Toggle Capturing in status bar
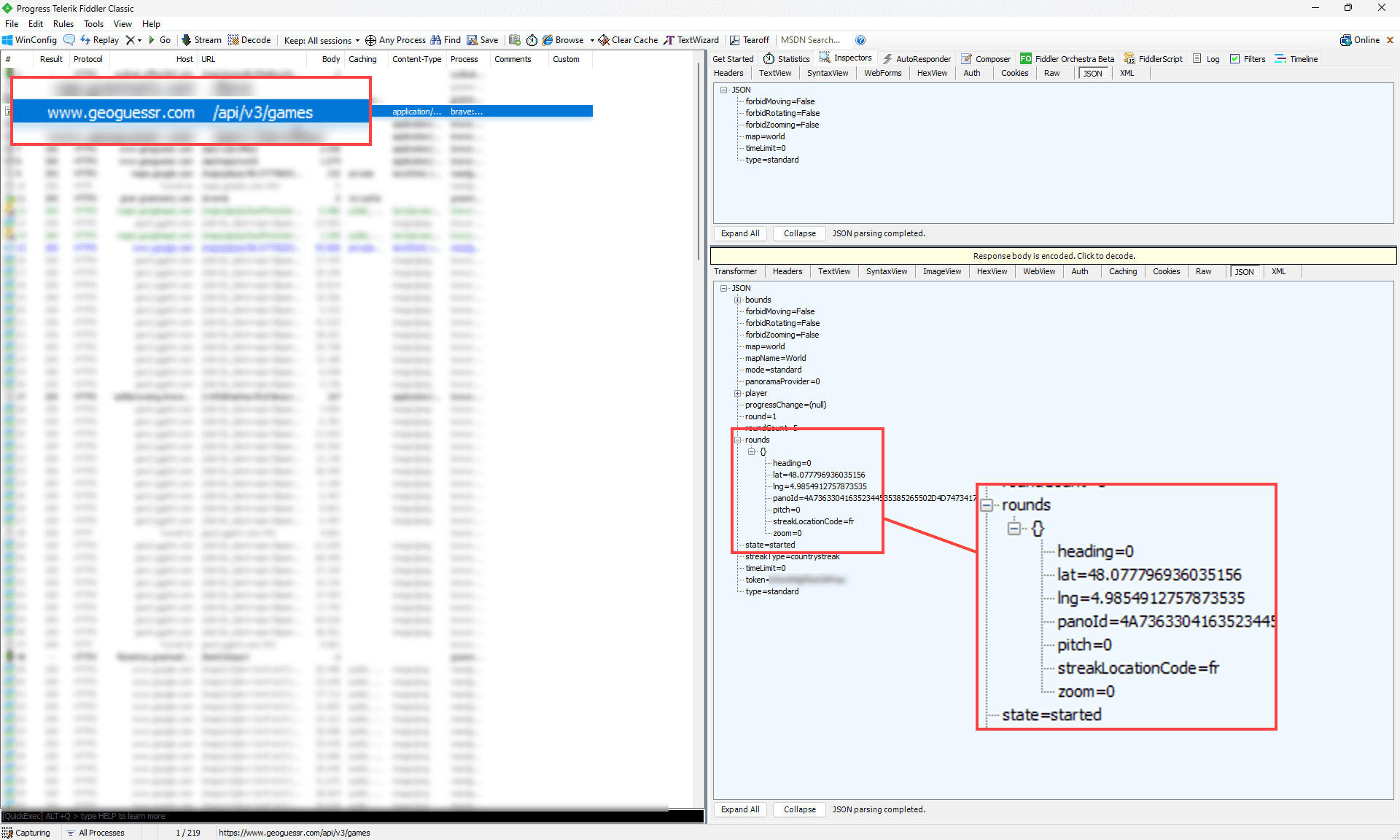 (x=26, y=833)
